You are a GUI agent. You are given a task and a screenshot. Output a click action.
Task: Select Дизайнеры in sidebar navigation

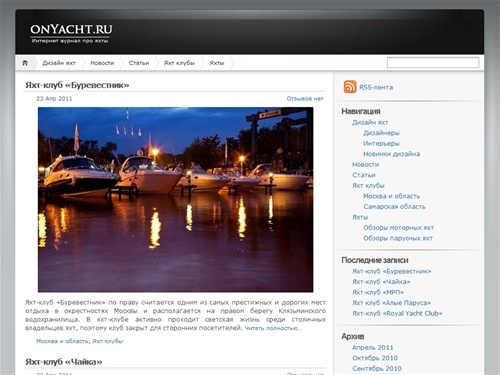coord(381,133)
